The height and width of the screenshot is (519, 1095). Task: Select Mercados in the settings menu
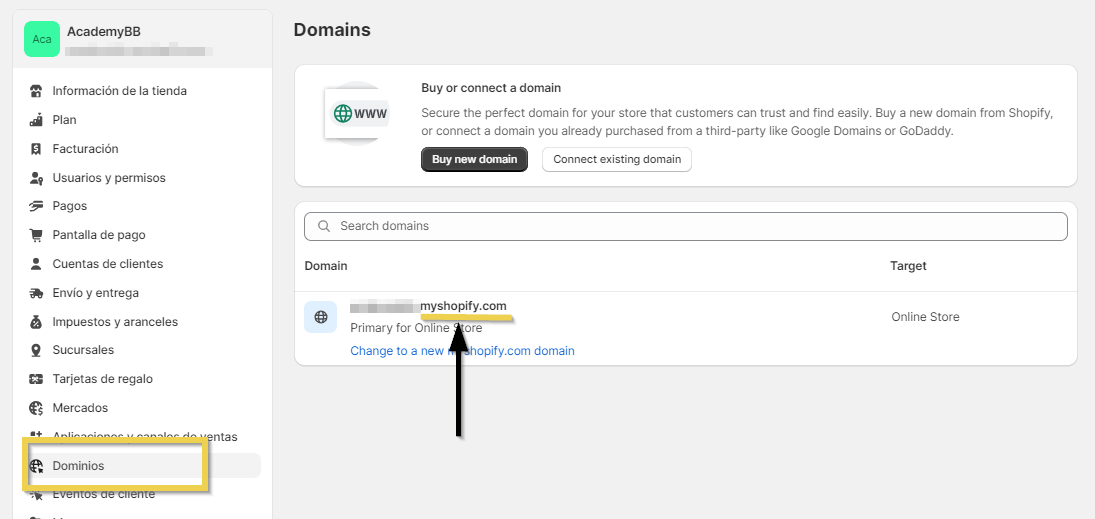pyautogui.click(x=80, y=408)
